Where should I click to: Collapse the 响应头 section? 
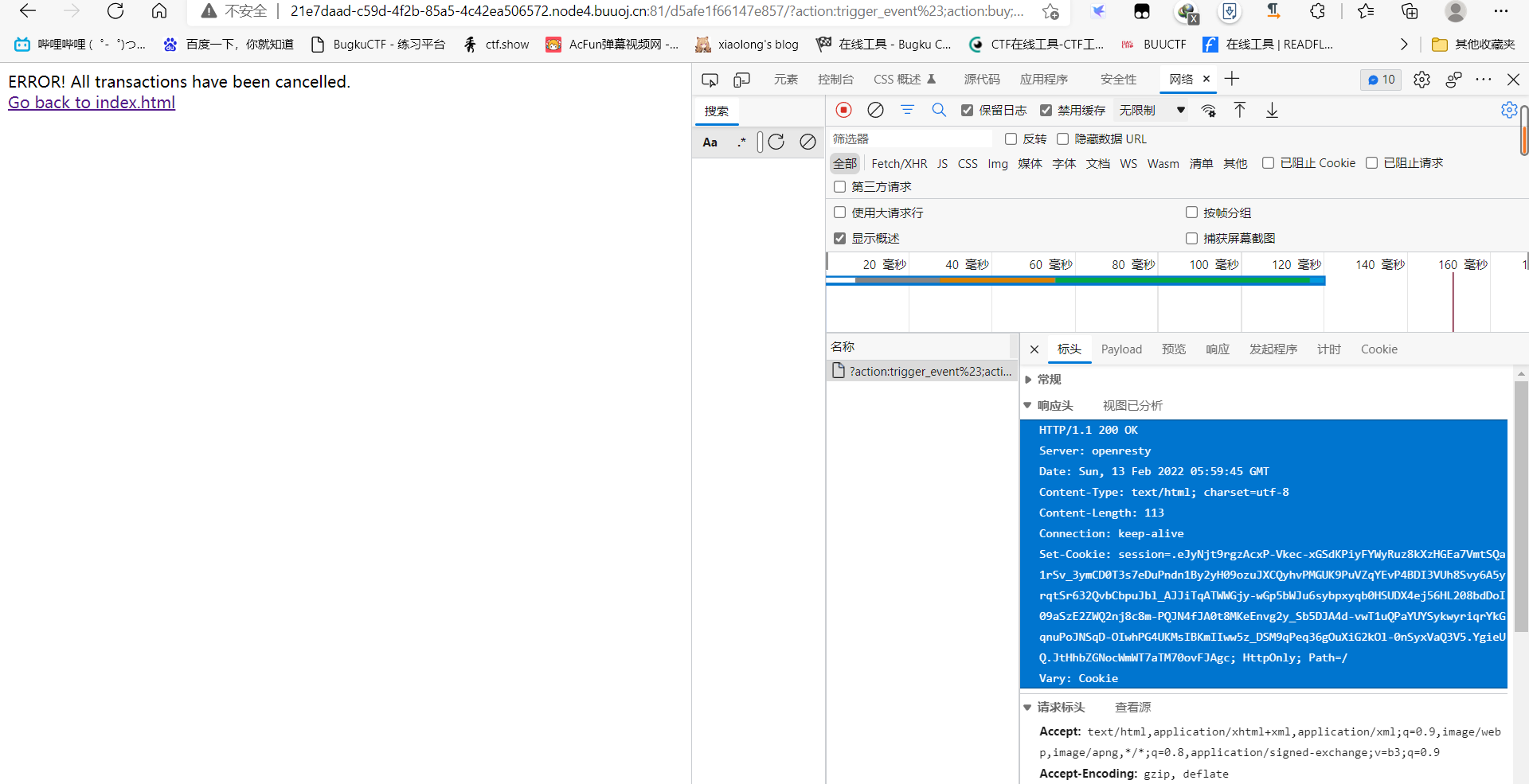click(x=1028, y=406)
